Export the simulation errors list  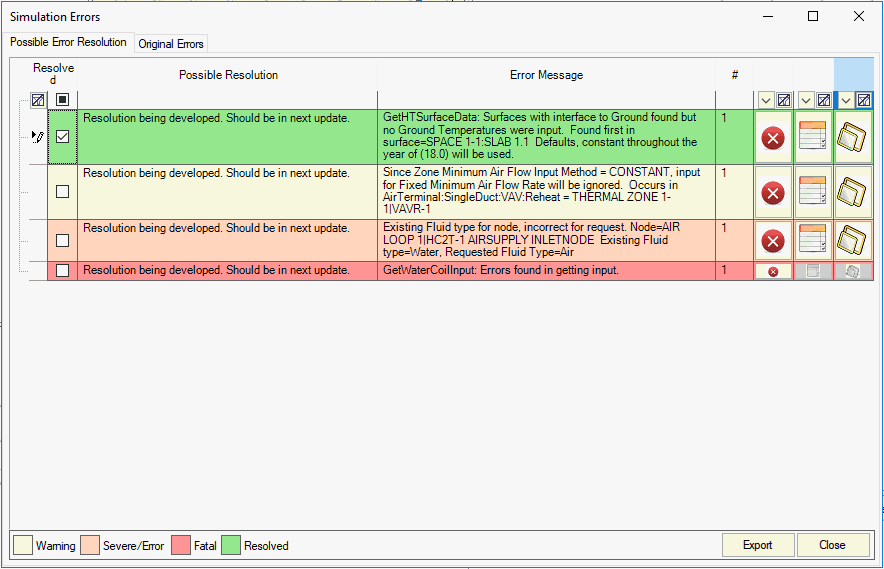click(x=757, y=545)
